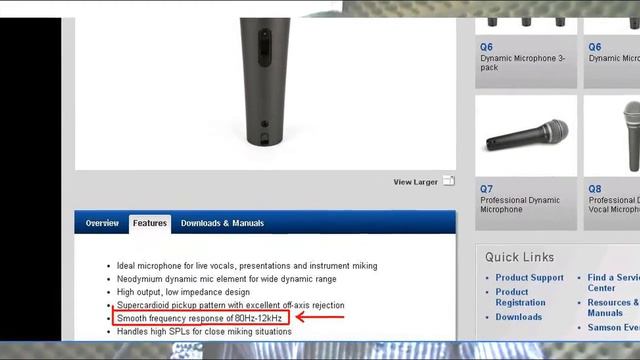Click the View Larger link
The width and height of the screenshot is (640, 360).
[x=416, y=182]
